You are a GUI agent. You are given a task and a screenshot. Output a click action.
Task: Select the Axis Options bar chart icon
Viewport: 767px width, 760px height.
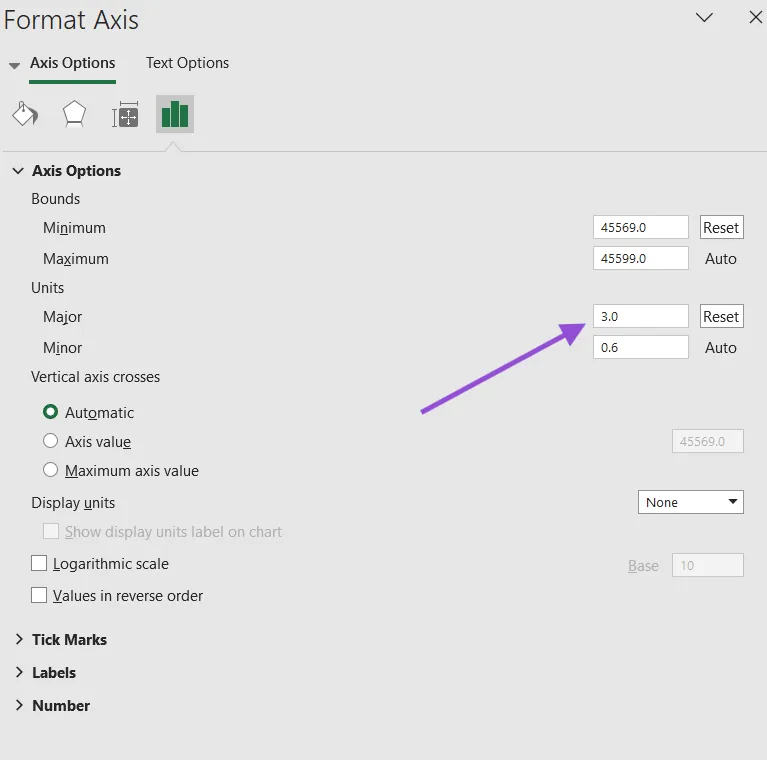175,114
